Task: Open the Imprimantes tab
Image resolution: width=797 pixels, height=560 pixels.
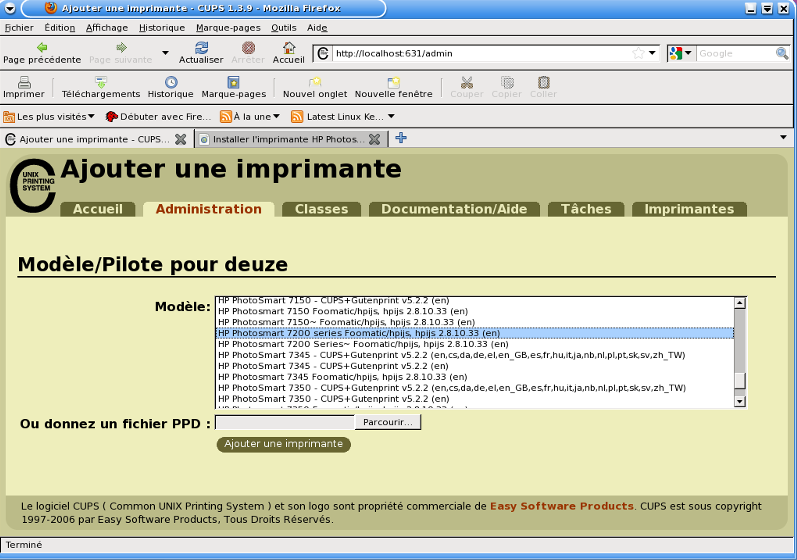Action: 689,209
